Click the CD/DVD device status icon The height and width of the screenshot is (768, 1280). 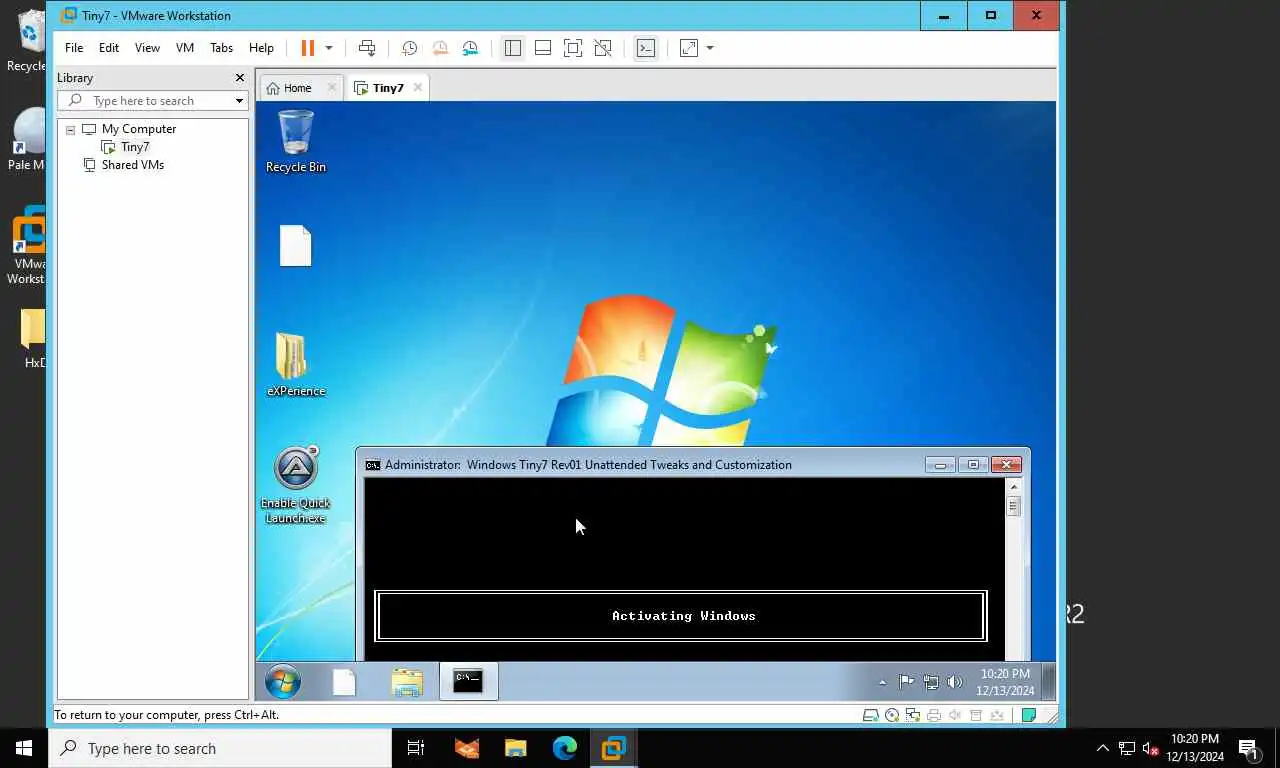pos(892,715)
